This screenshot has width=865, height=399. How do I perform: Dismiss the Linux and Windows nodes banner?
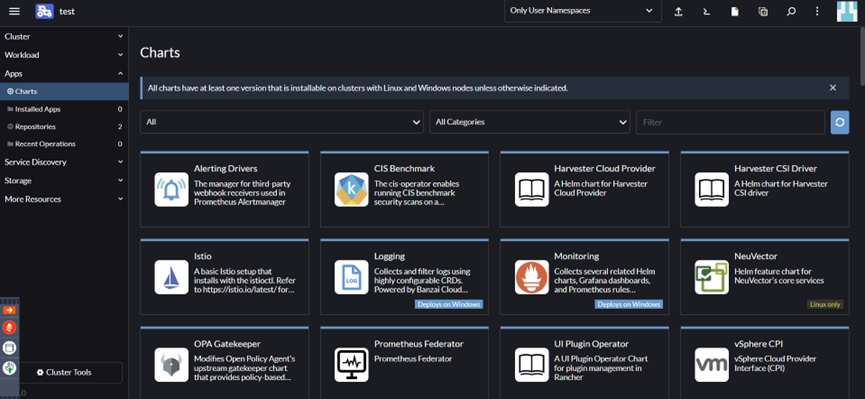pyautogui.click(x=833, y=88)
